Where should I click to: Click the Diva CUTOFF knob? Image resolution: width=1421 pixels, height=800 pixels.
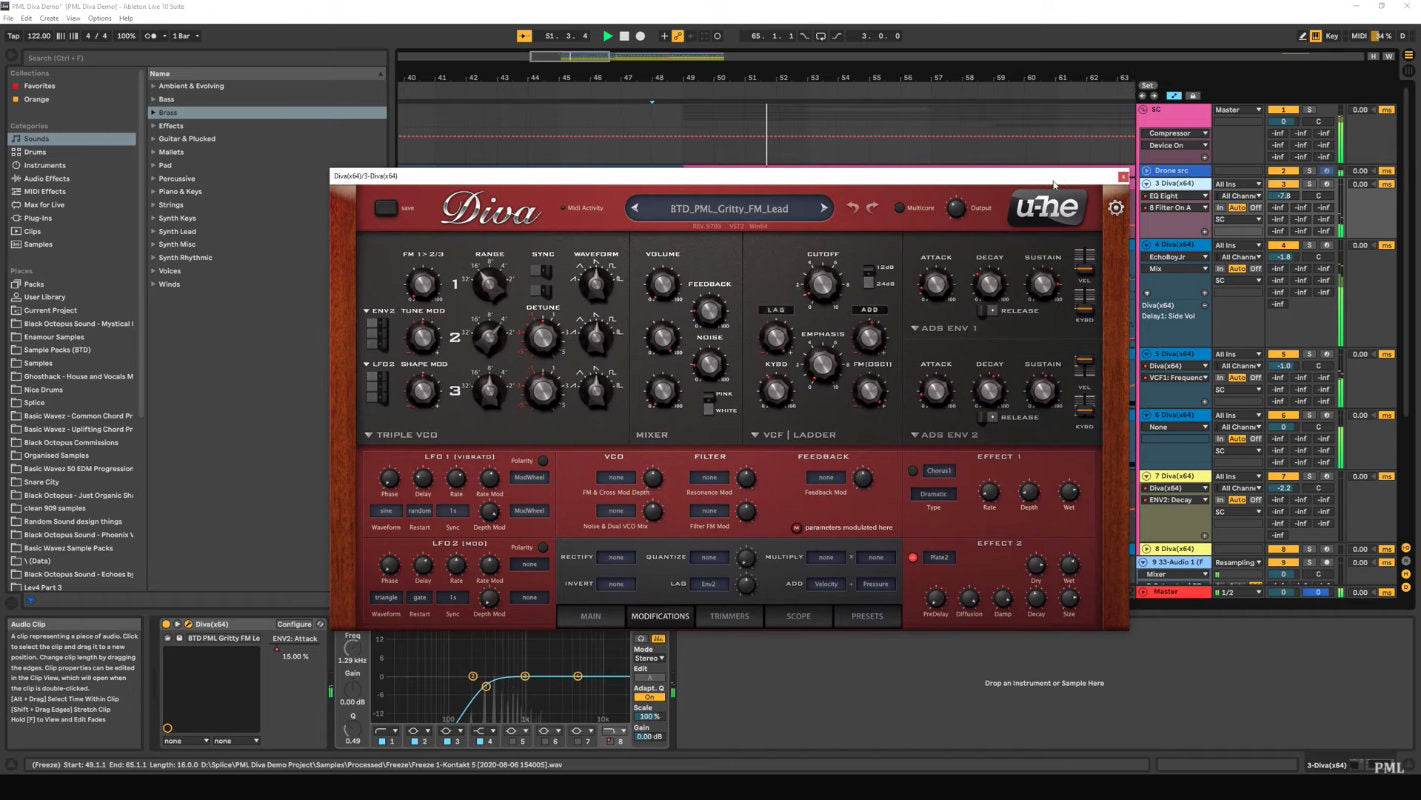tap(822, 285)
